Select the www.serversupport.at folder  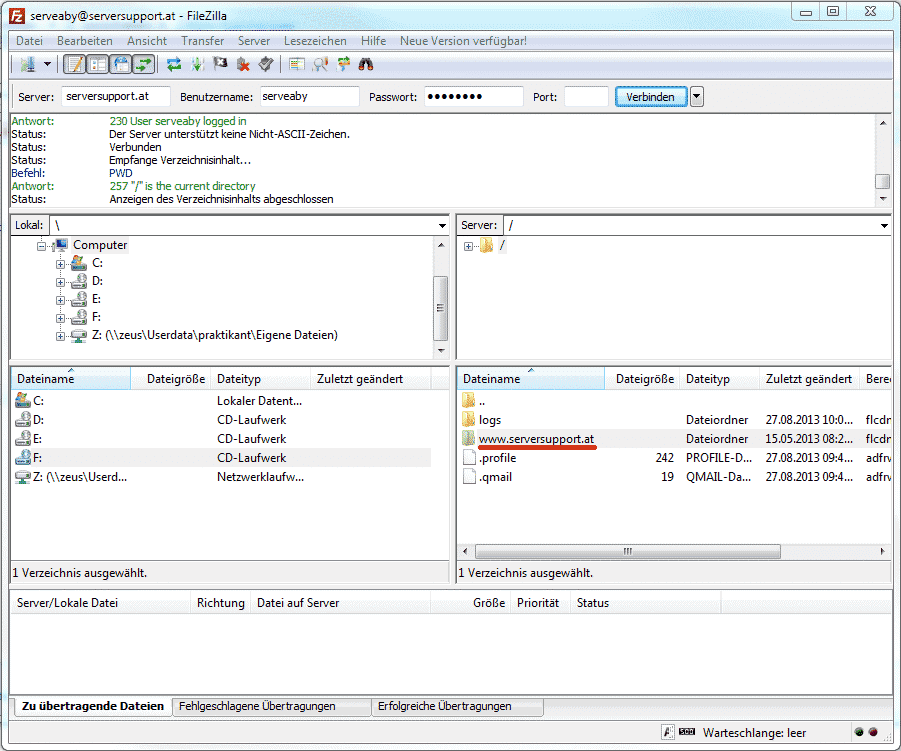(536, 439)
